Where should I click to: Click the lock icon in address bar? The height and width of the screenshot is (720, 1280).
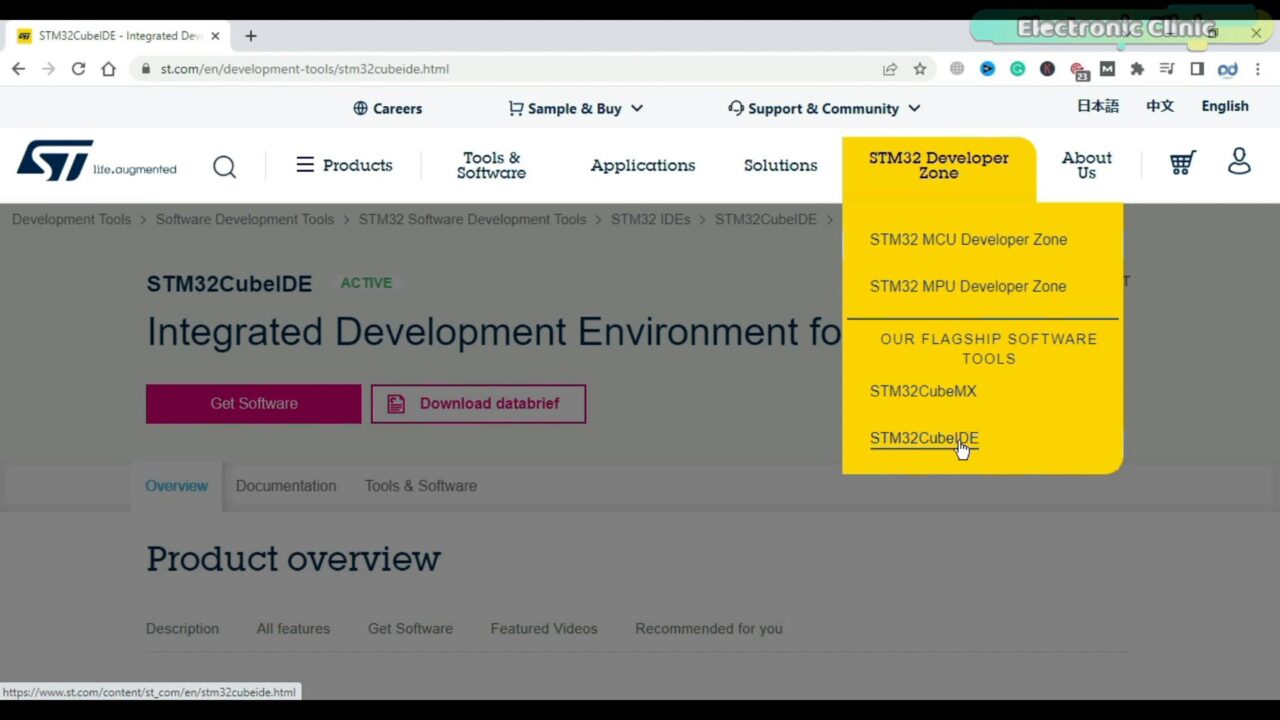(146, 69)
